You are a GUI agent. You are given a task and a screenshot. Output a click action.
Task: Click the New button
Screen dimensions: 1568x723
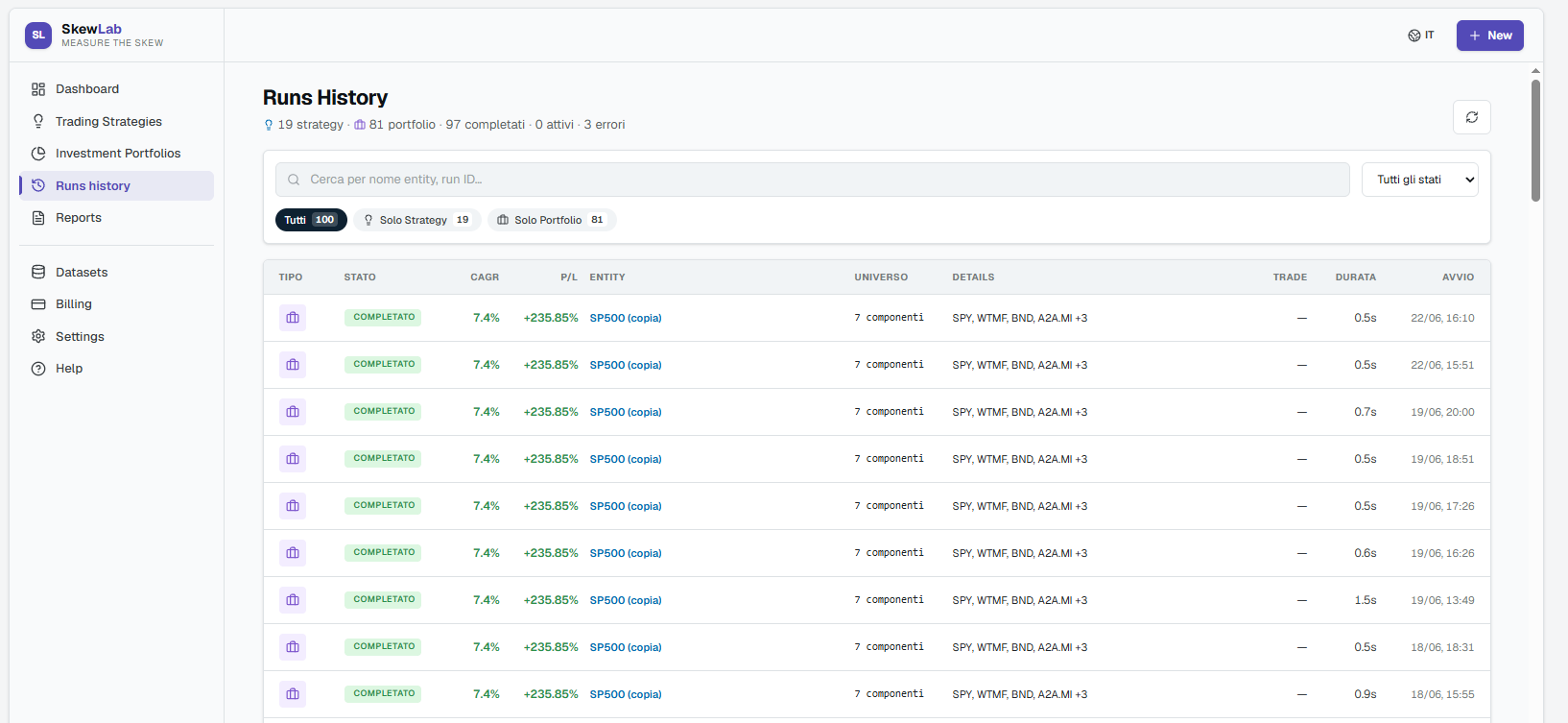pyautogui.click(x=1489, y=36)
